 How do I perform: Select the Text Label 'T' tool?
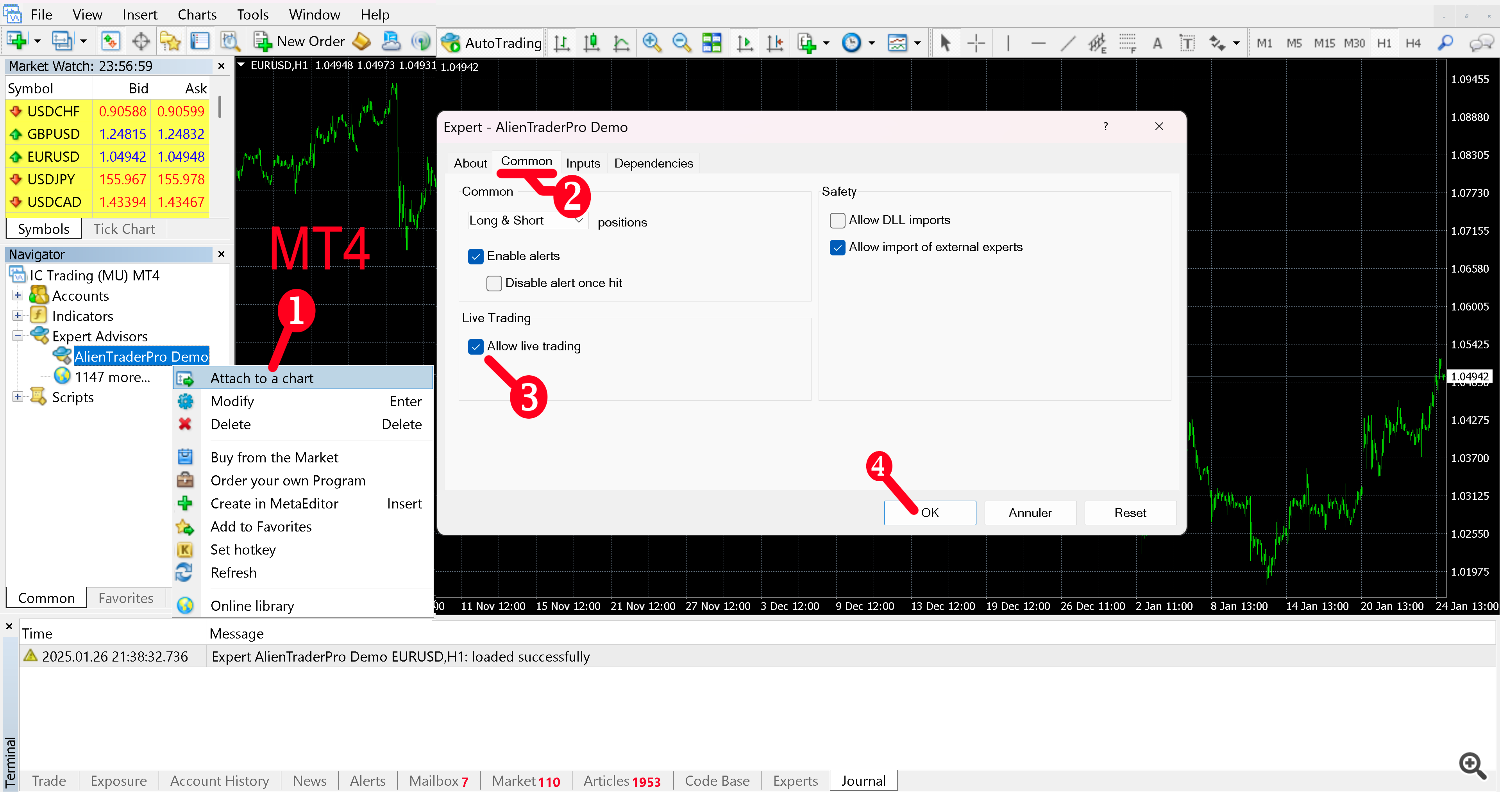click(x=1187, y=43)
